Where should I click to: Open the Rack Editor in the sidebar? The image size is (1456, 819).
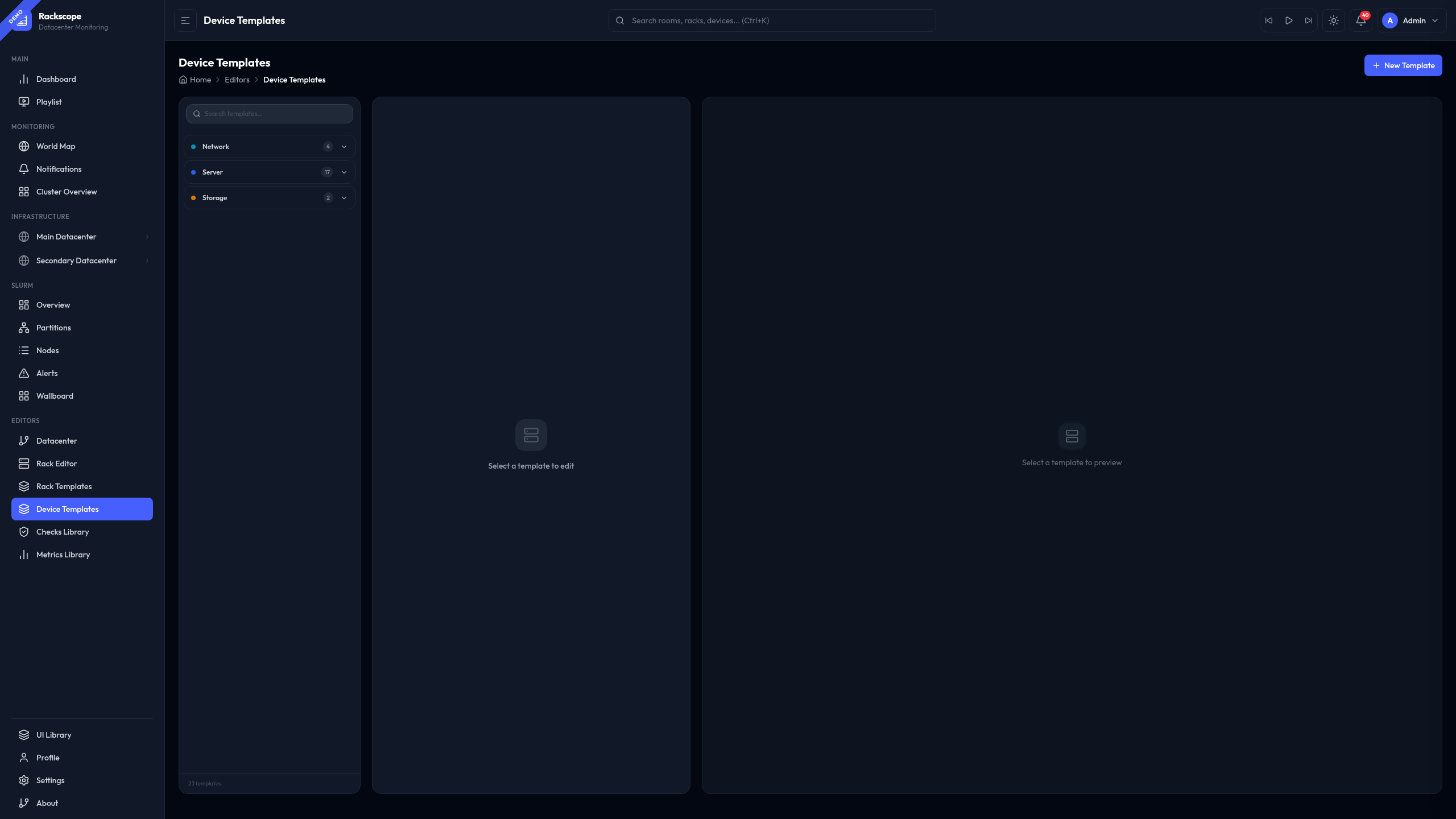[x=57, y=464]
